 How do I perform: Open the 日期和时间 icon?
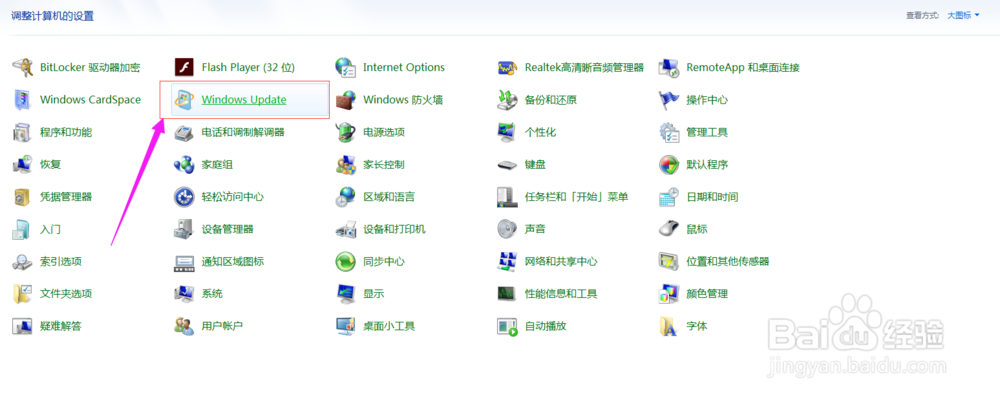point(669,197)
